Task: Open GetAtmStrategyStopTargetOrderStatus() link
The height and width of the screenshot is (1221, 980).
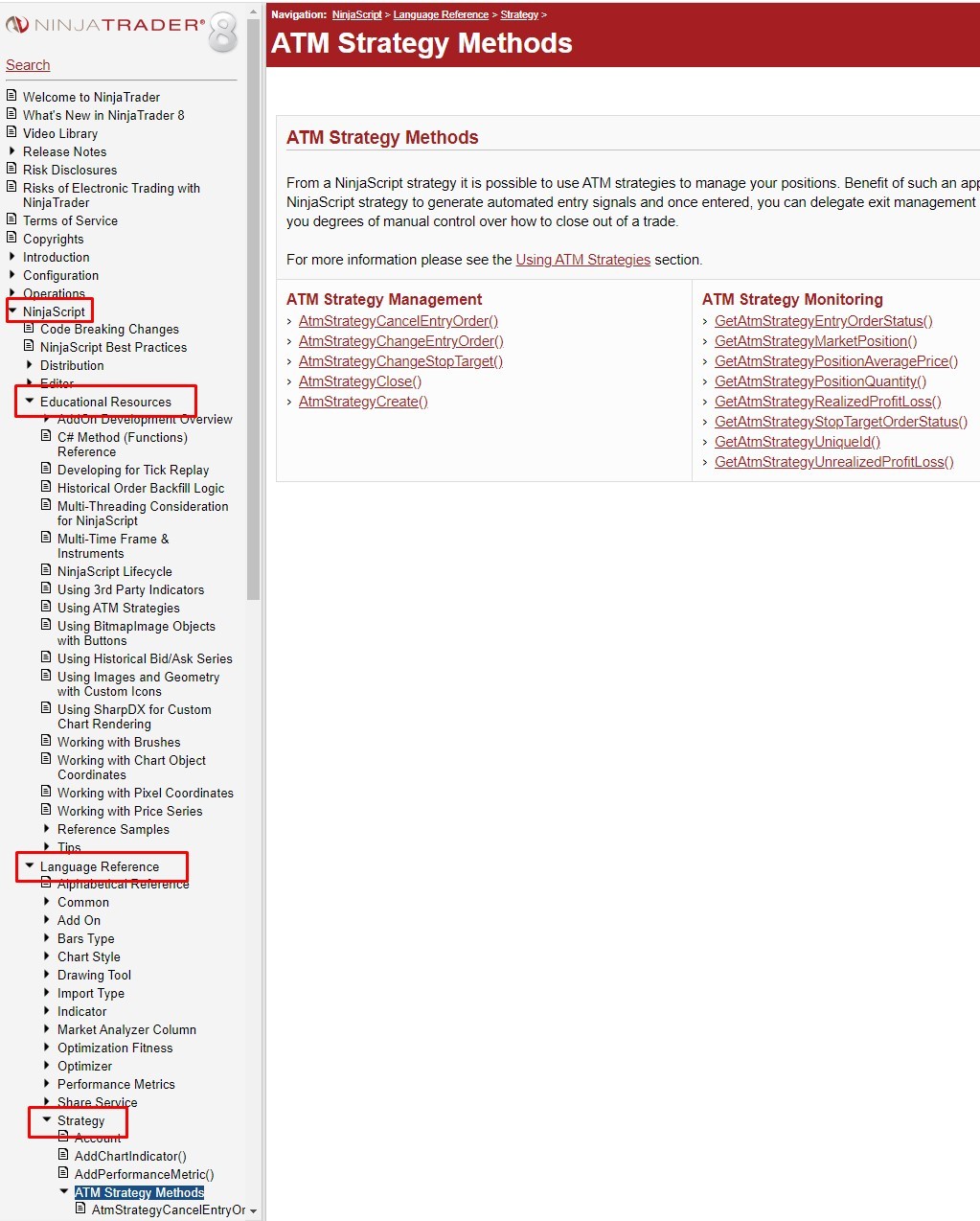Action: tap(841, 422)
